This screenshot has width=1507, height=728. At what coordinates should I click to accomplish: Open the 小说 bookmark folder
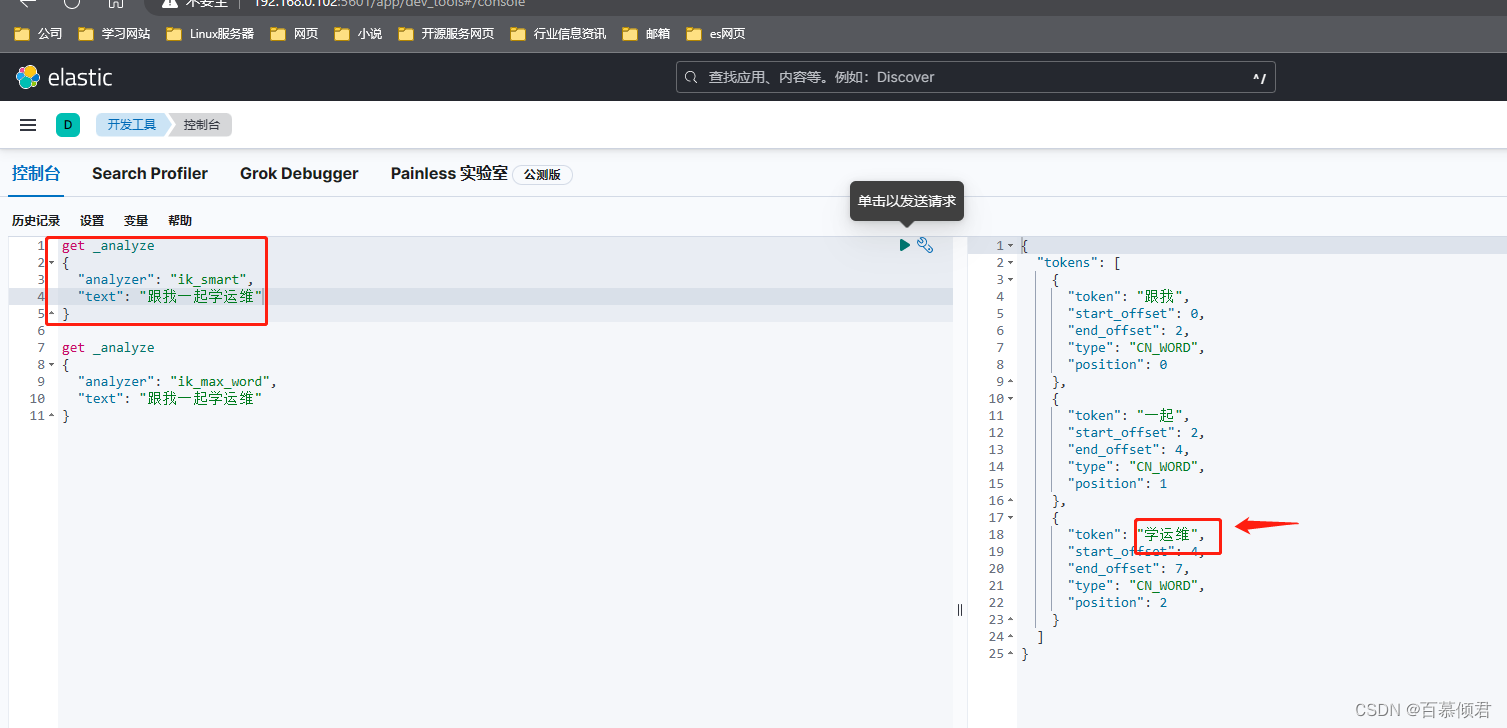[358, 34]
